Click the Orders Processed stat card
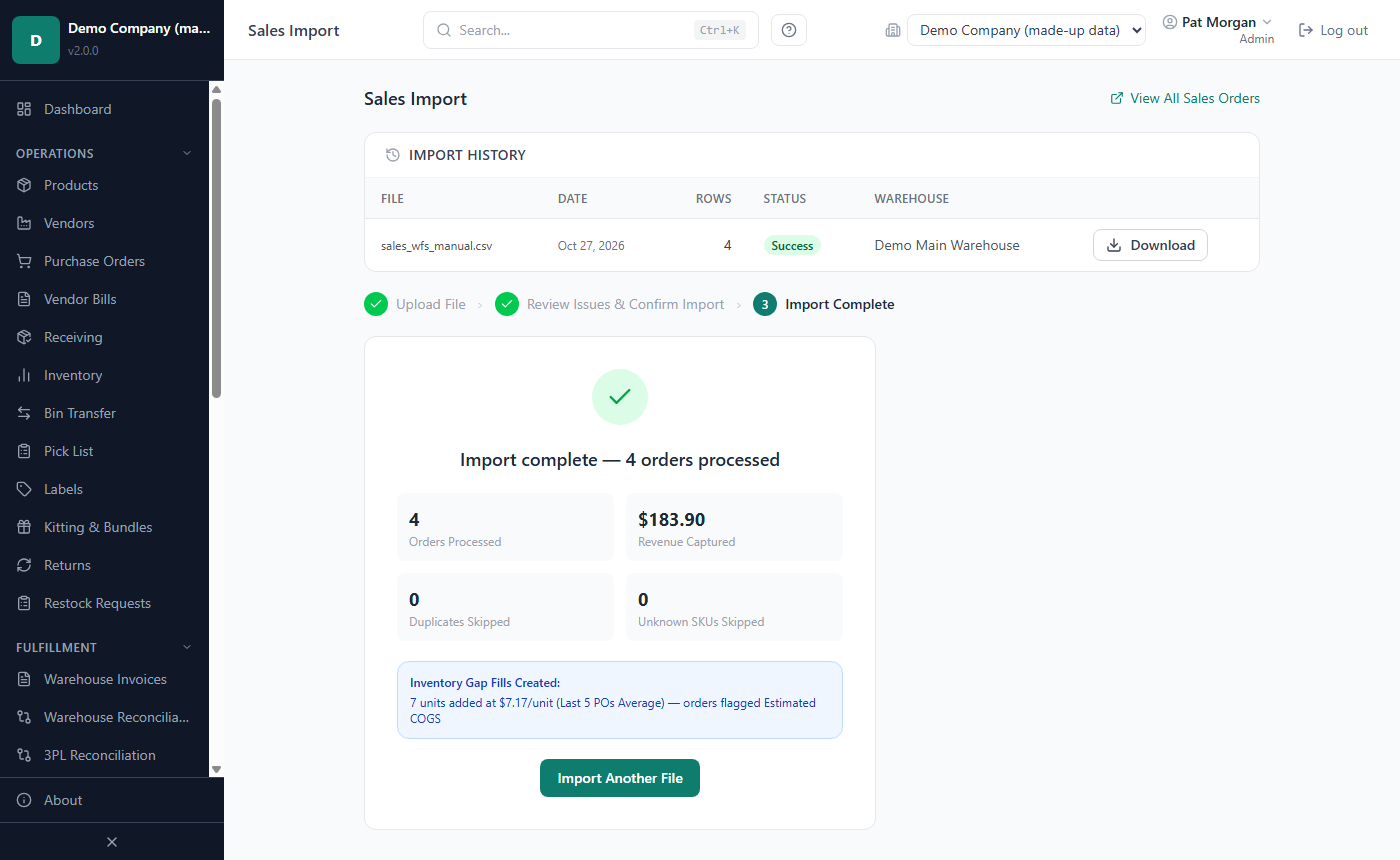This screenshot has height=860, width=1400. [505, 527]
